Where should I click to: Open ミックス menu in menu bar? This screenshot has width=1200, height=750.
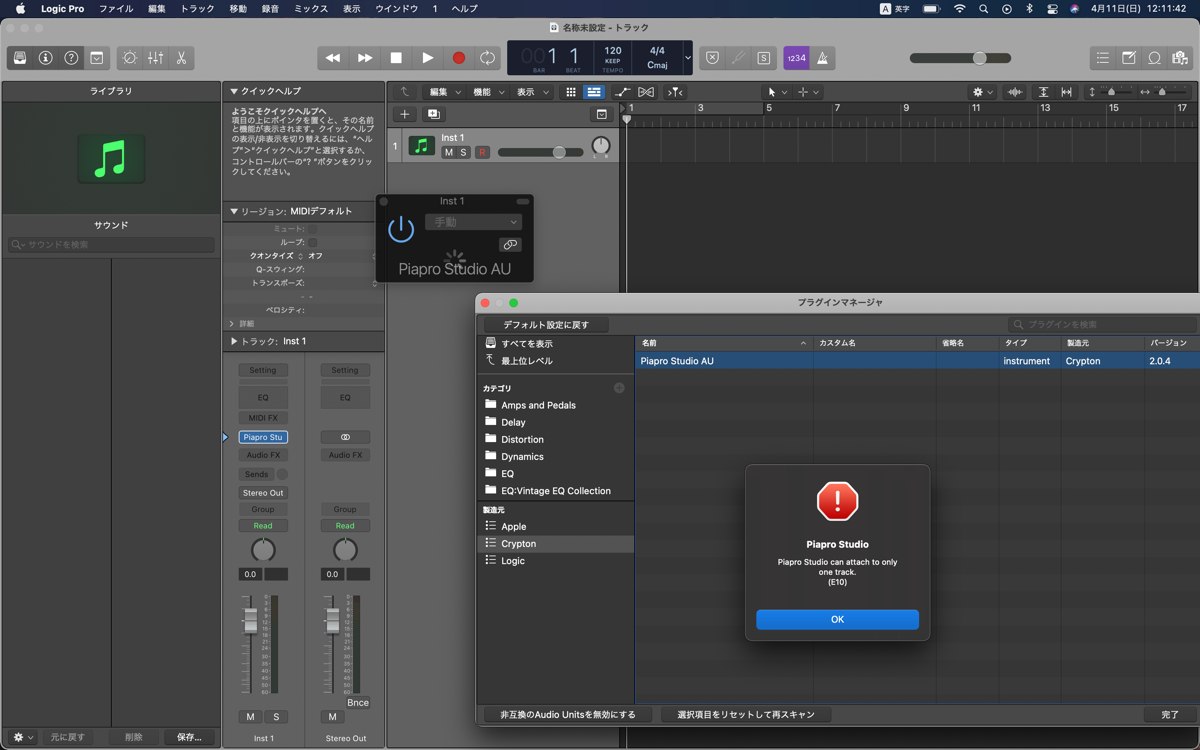(x=311, y=8)
